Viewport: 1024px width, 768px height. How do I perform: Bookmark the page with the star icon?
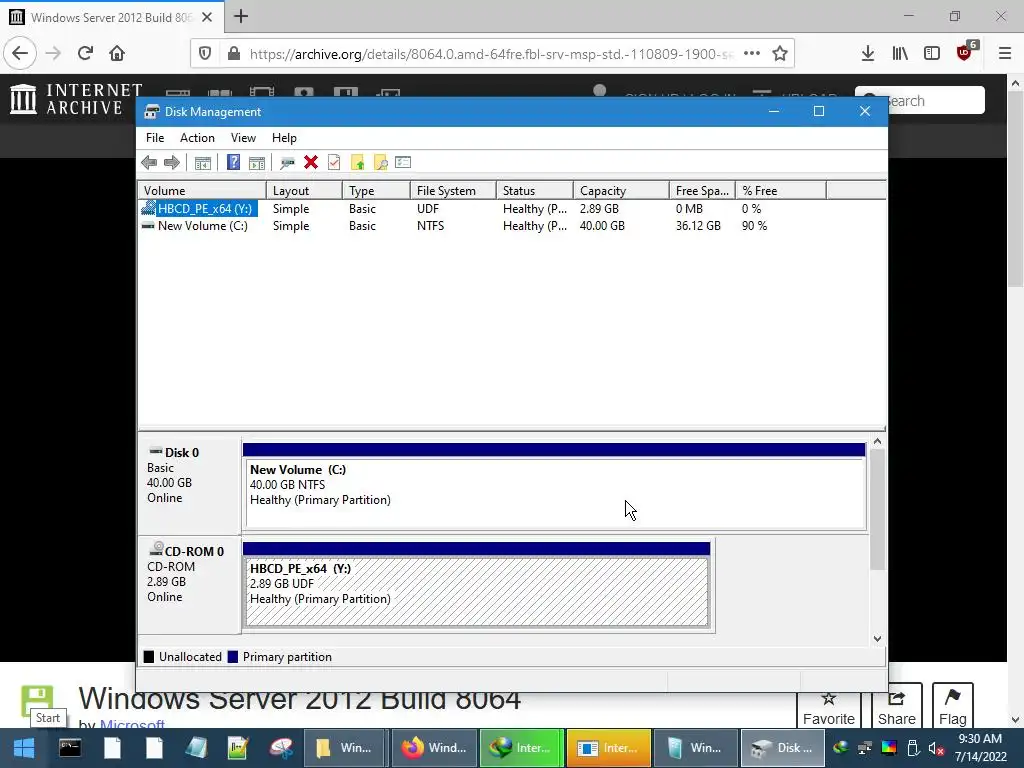click(780, 54)
